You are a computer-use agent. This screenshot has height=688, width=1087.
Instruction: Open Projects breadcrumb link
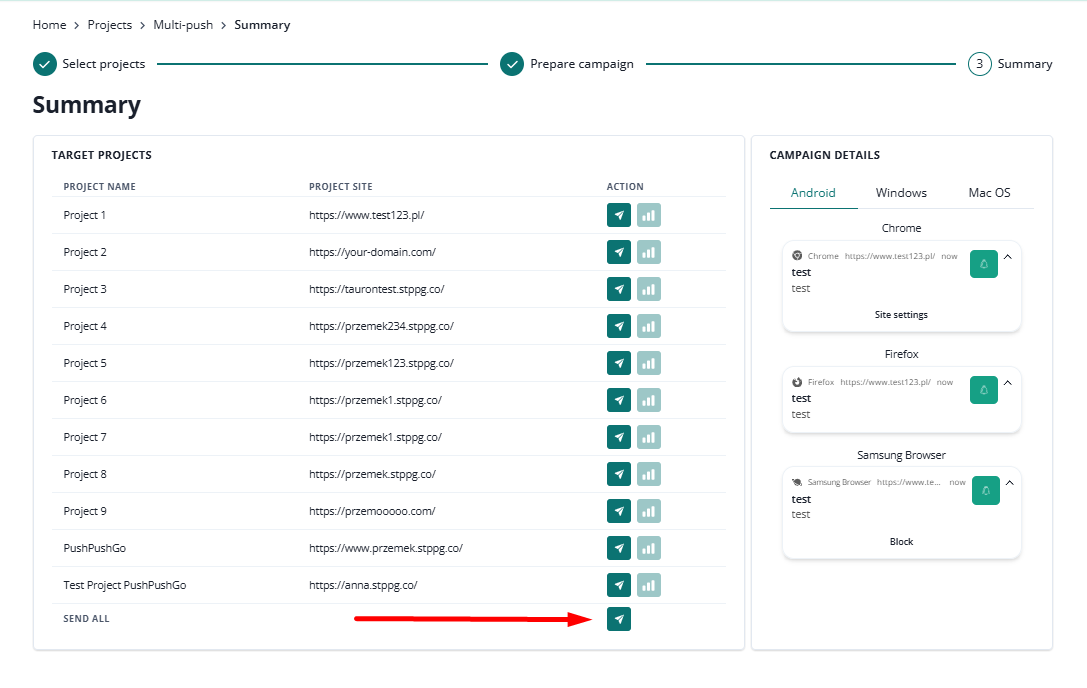(110, 25)
